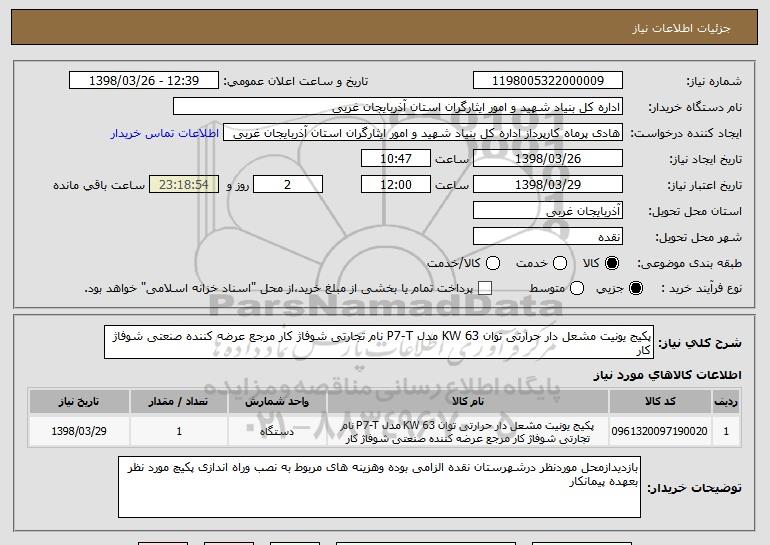
Task: Click the نام کالا column header
Action: click(x=468, y=402)
